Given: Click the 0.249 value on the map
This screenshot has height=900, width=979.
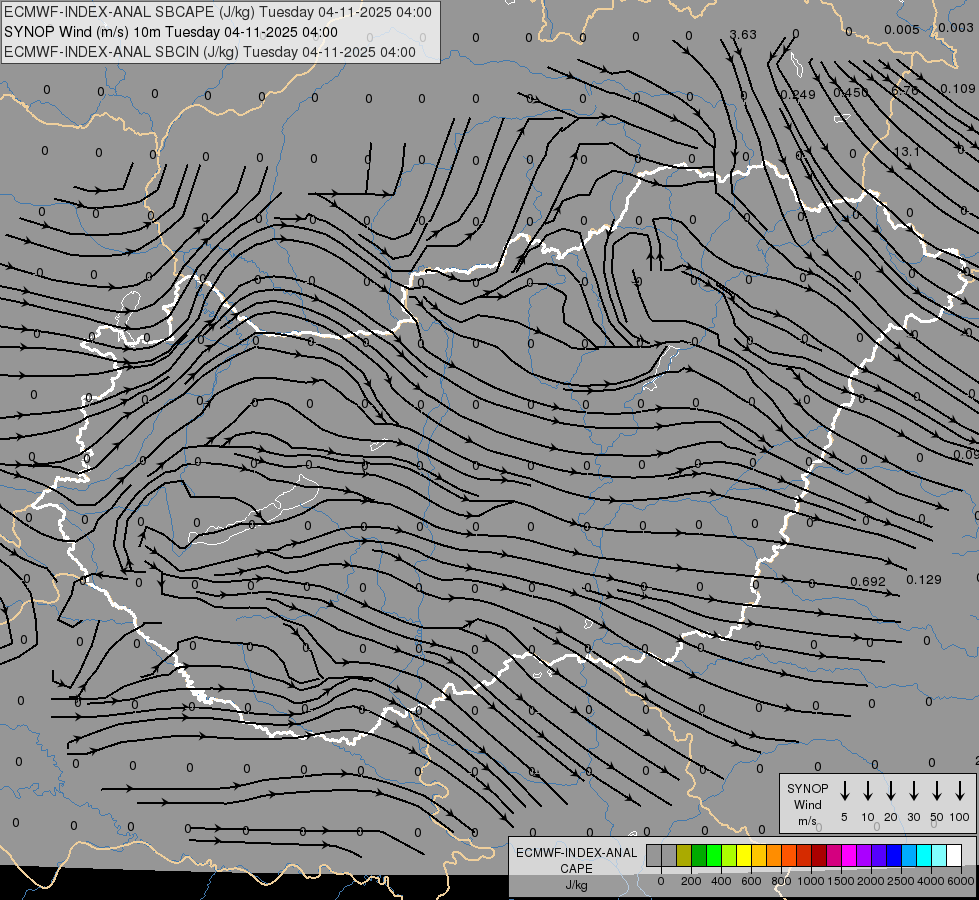Looking at the screenshot, I should pos(798,94).
